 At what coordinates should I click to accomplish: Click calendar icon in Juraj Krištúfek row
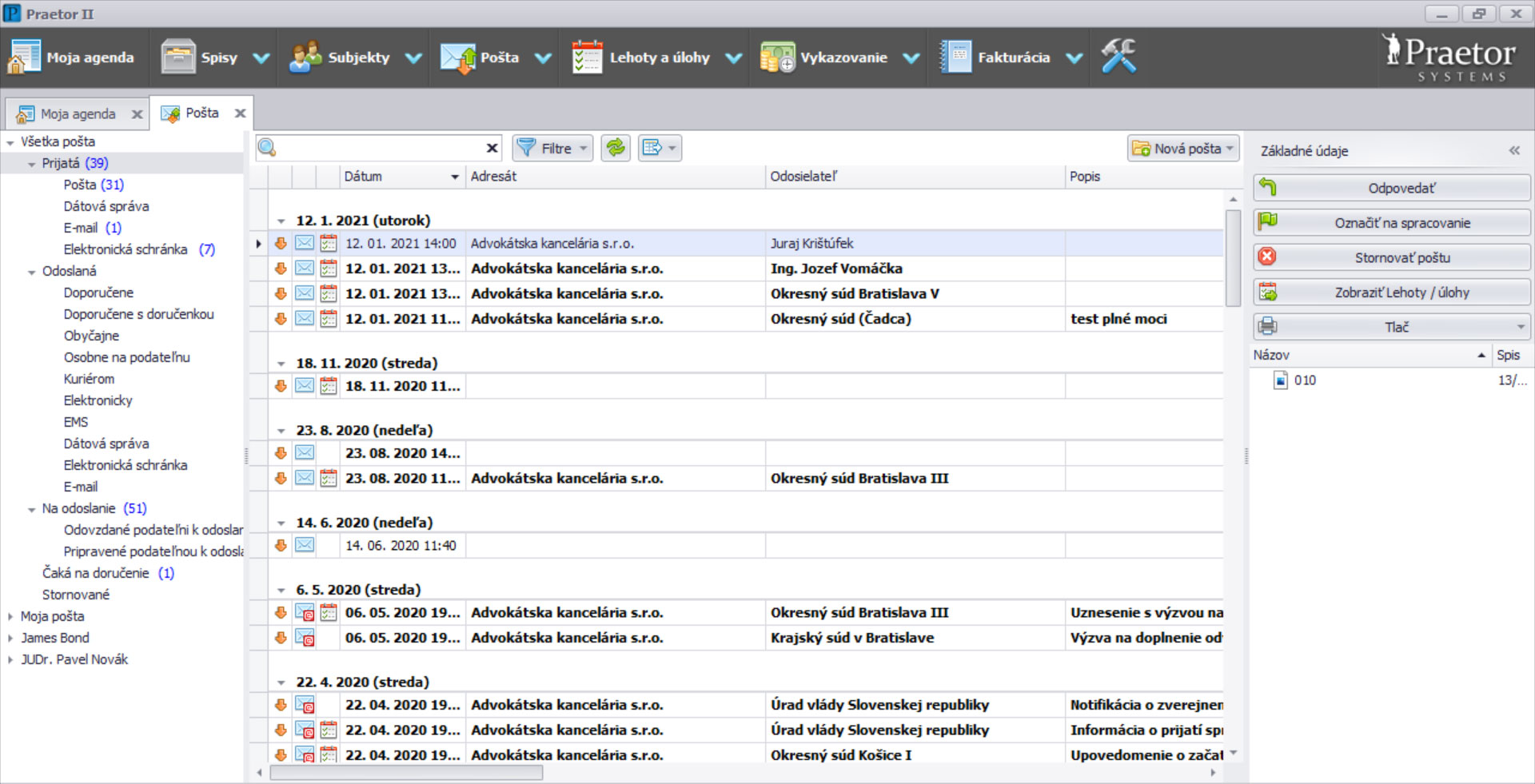coord(328,244)
